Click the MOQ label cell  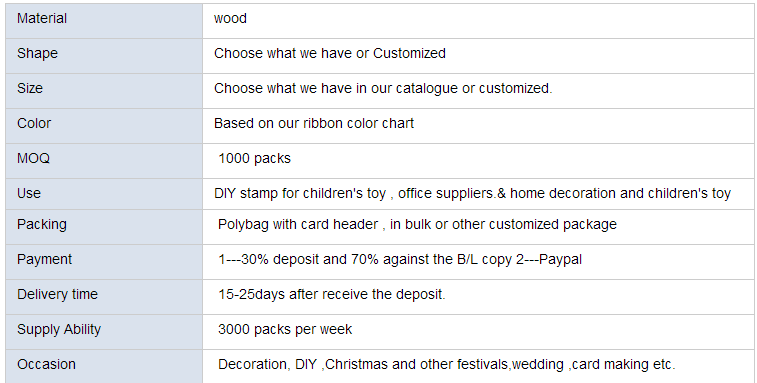pos(104,161)
